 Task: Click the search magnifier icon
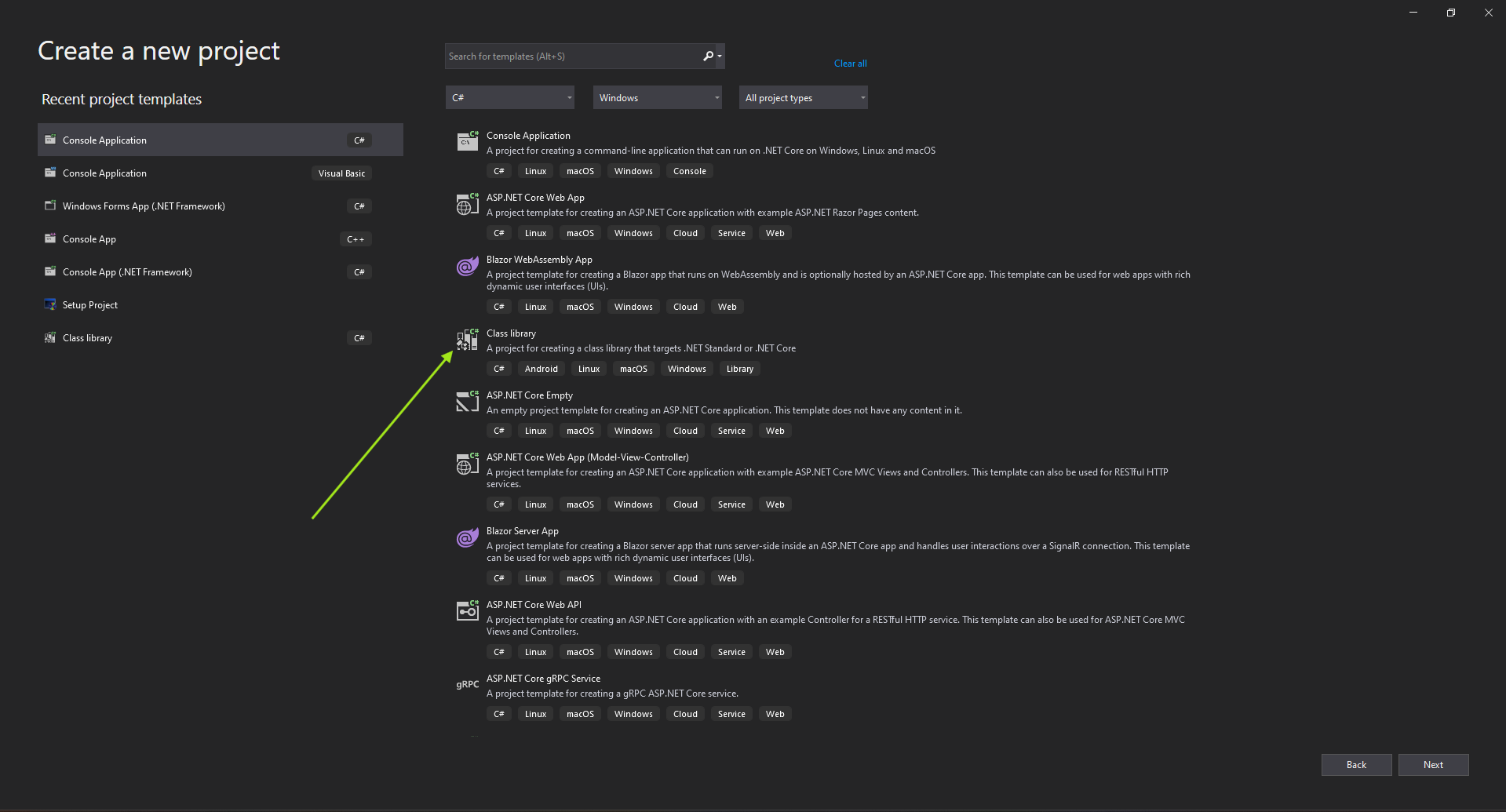(708, 56)
